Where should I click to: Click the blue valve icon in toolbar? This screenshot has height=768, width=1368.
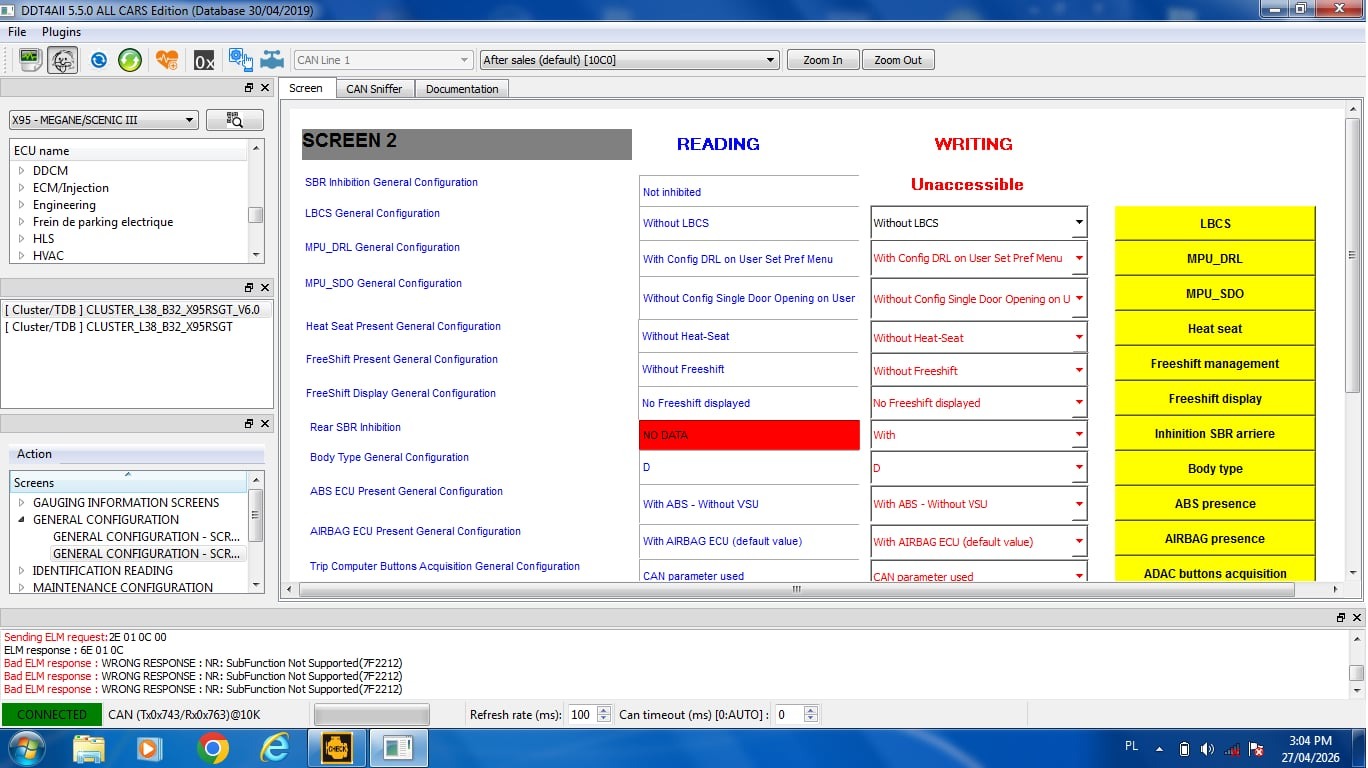(272, 60)
